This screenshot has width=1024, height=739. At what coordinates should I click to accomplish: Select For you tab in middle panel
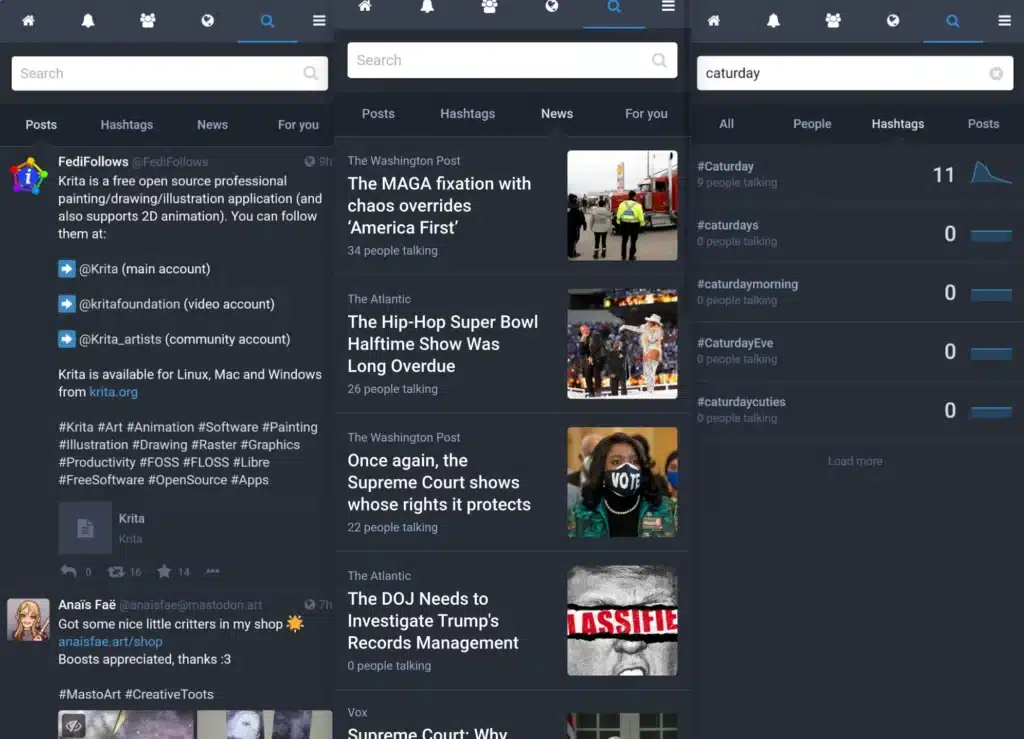(647, 114)
